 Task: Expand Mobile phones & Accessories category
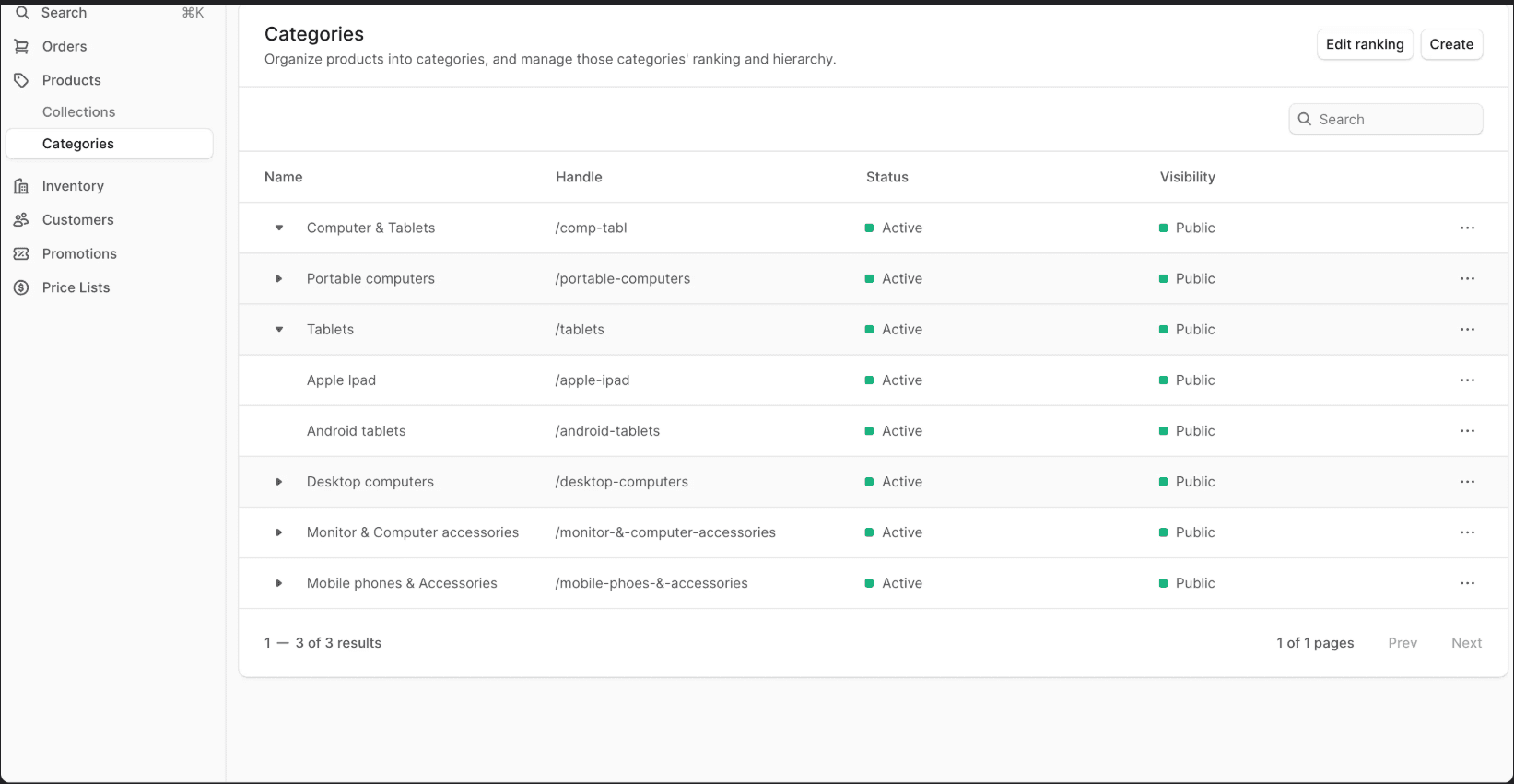coord(279,583)
